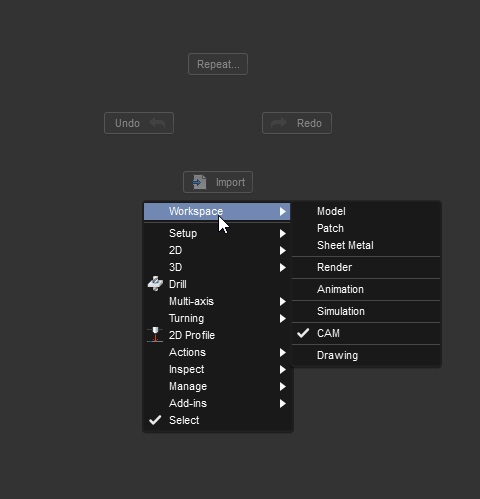This screenshot has width=480, height=499.
Task: Click the Import document icon
Action: pyautogui.click(x=199, y=182)
